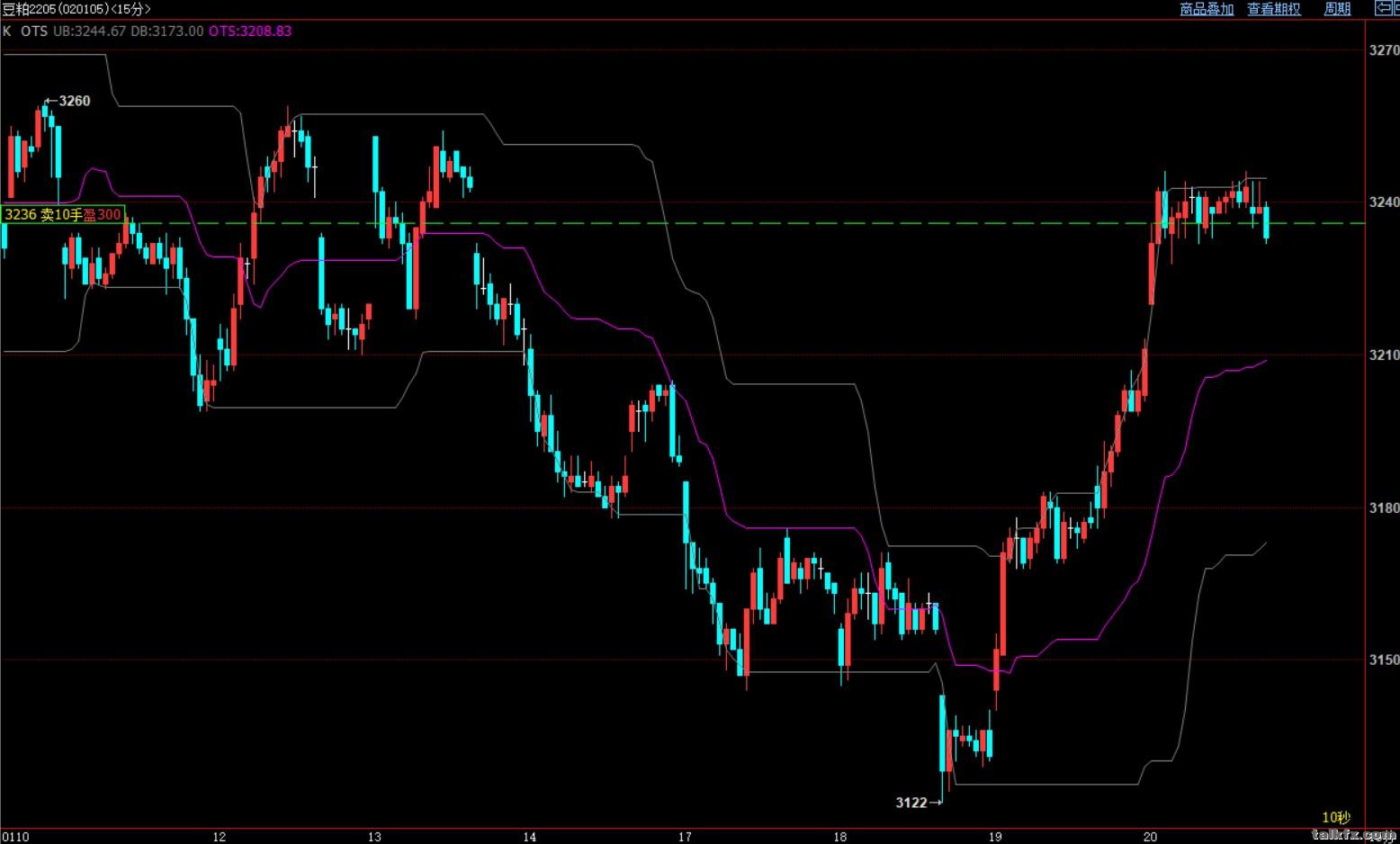The image size is (1400, 844).
Task: Open the 周期 period selector
Action: 1338,9
